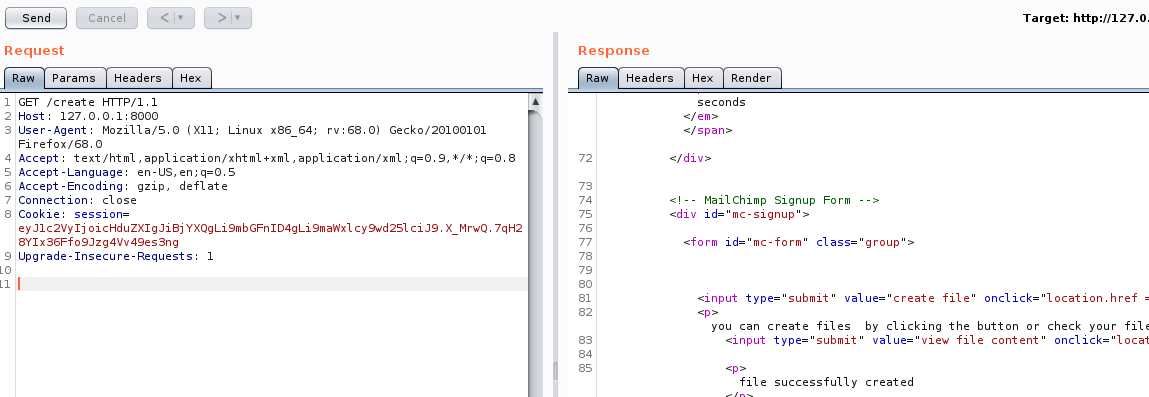This screenshot has width=1149, height=397.
Task: Click the empty line 11 in request editor
Action: [x=271, y=284]
